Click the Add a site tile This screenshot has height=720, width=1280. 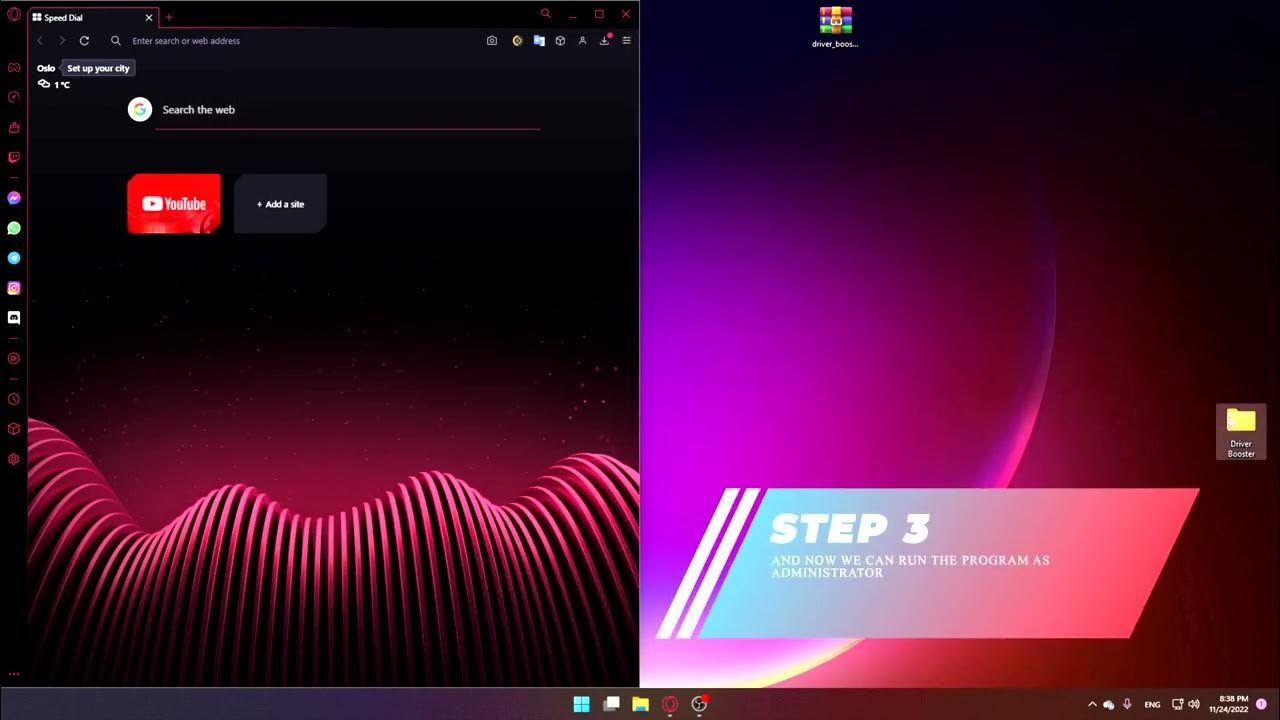[x=280, y=204]
